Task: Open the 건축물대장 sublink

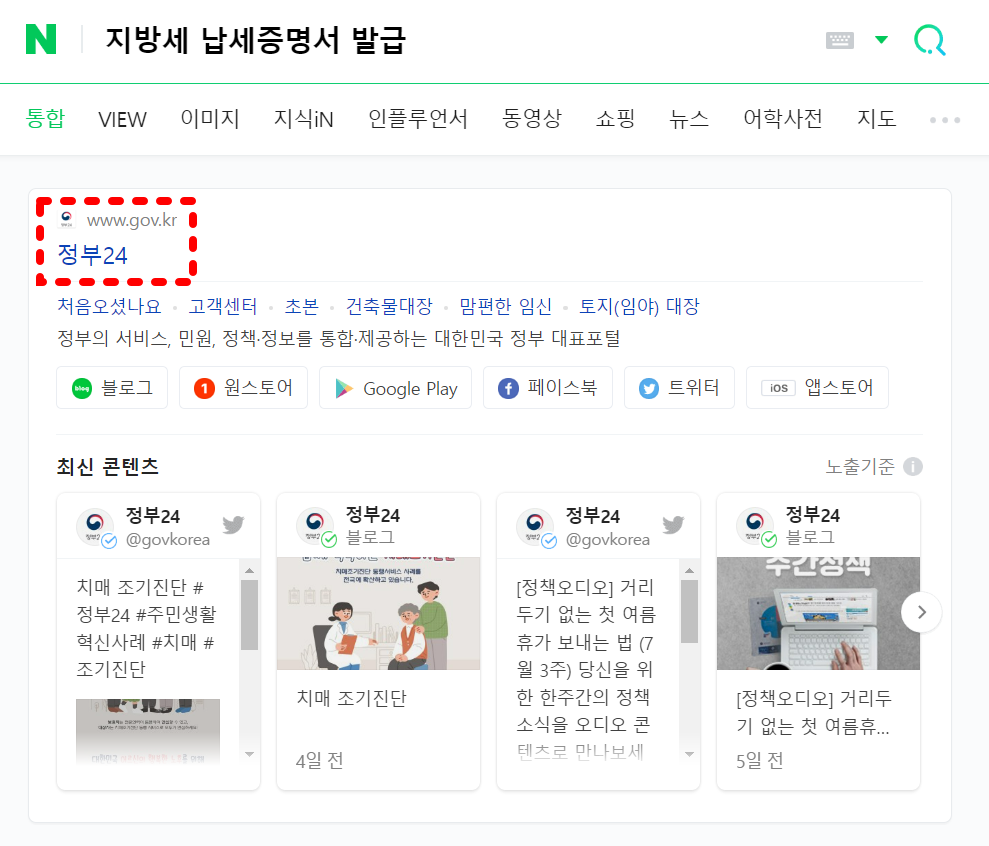Action: pos(389,306)
